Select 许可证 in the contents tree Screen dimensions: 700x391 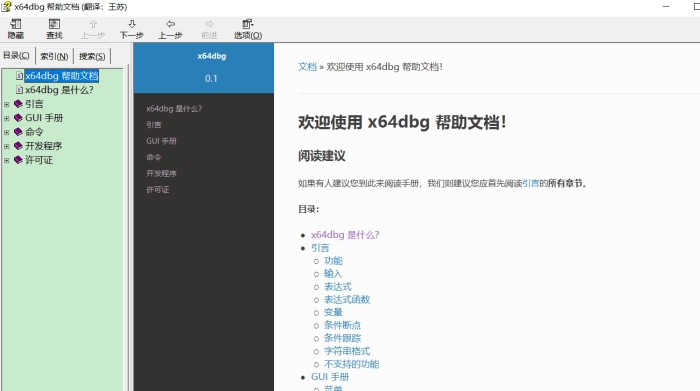click(x=39, y=160)
